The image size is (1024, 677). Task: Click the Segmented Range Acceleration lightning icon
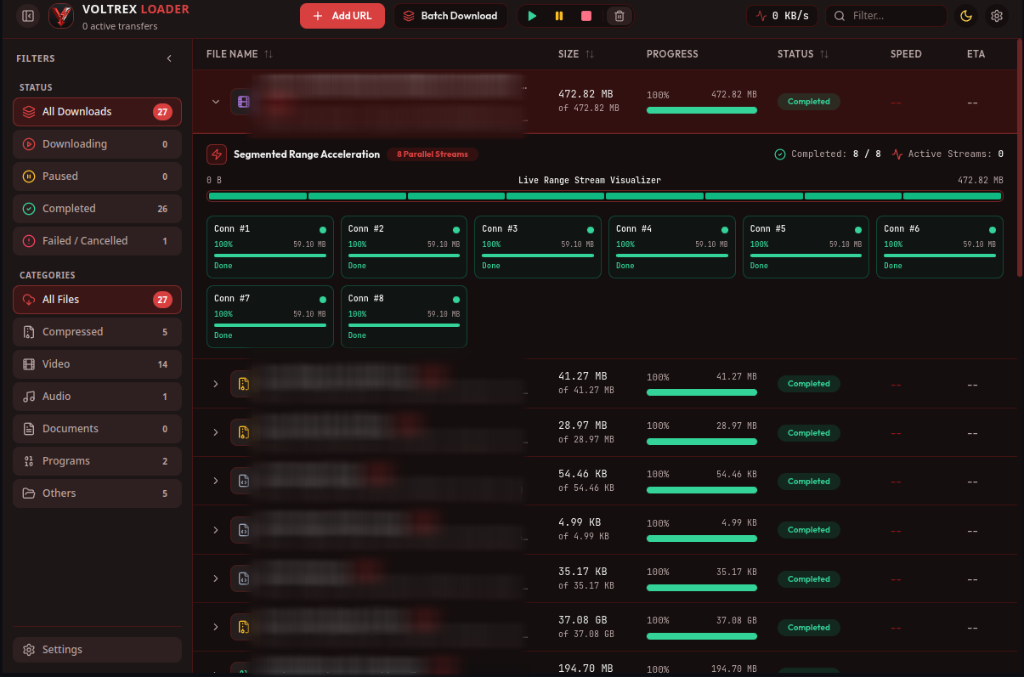click(217, 155)
